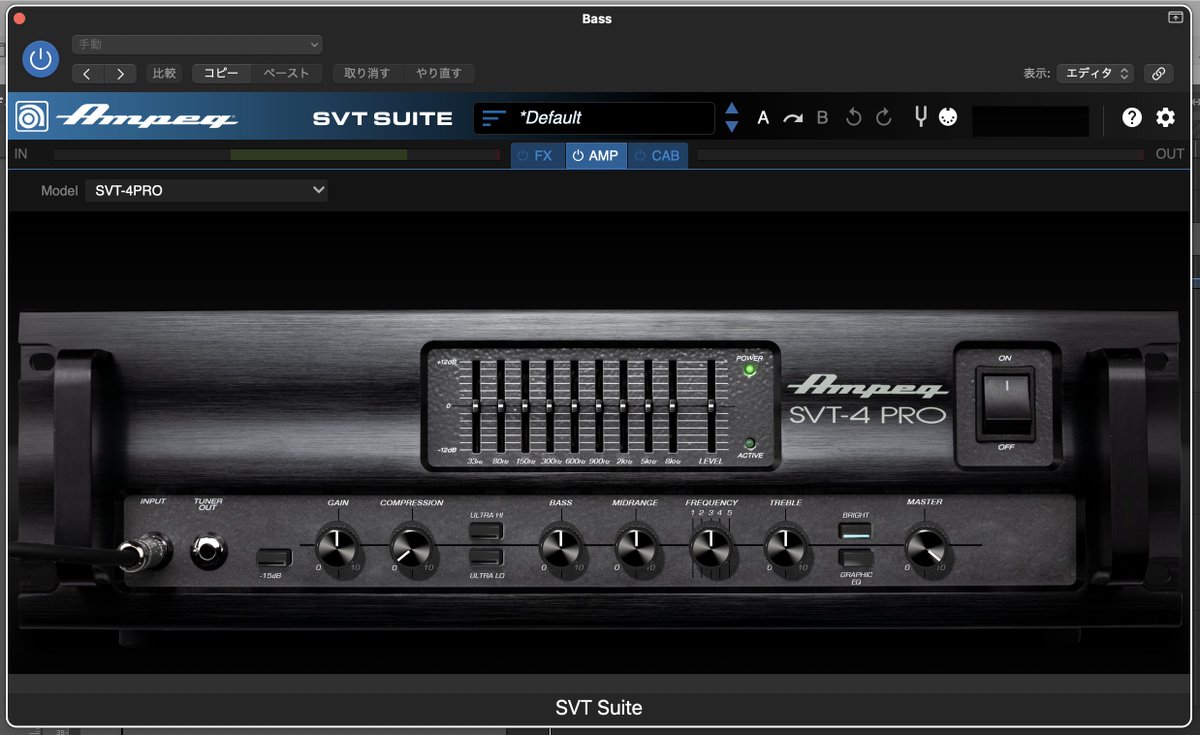Click the 33Hz graphic EQ slider

[x=476, y=405]
